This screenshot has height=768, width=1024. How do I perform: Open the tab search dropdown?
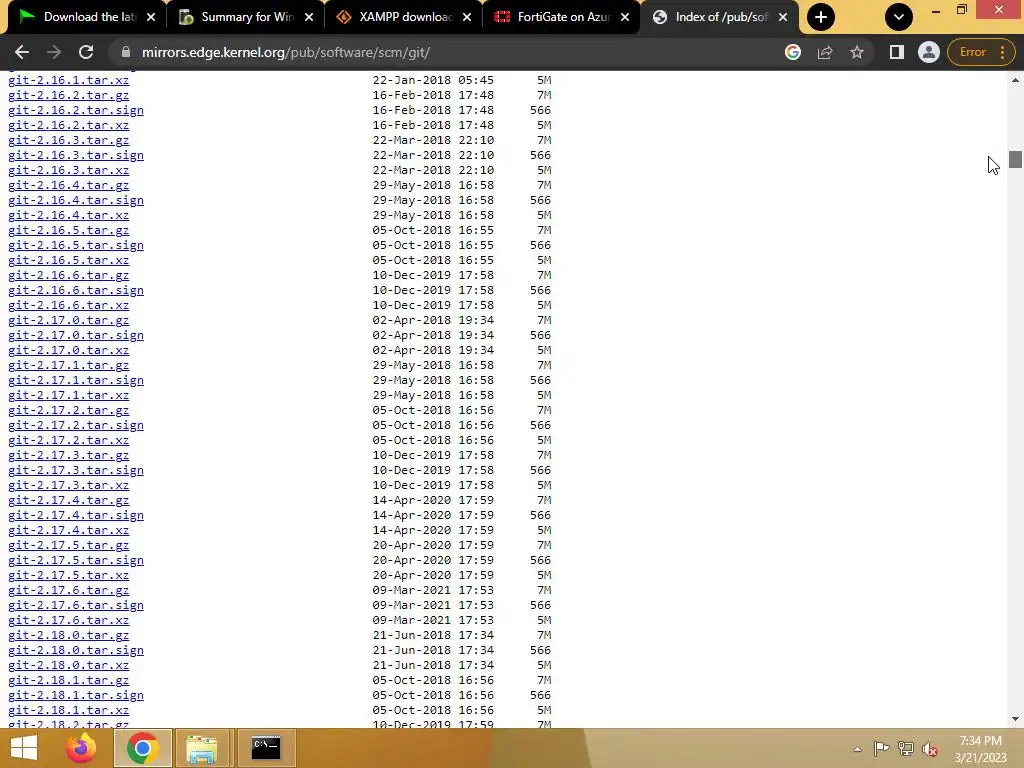tap(899, 17)
